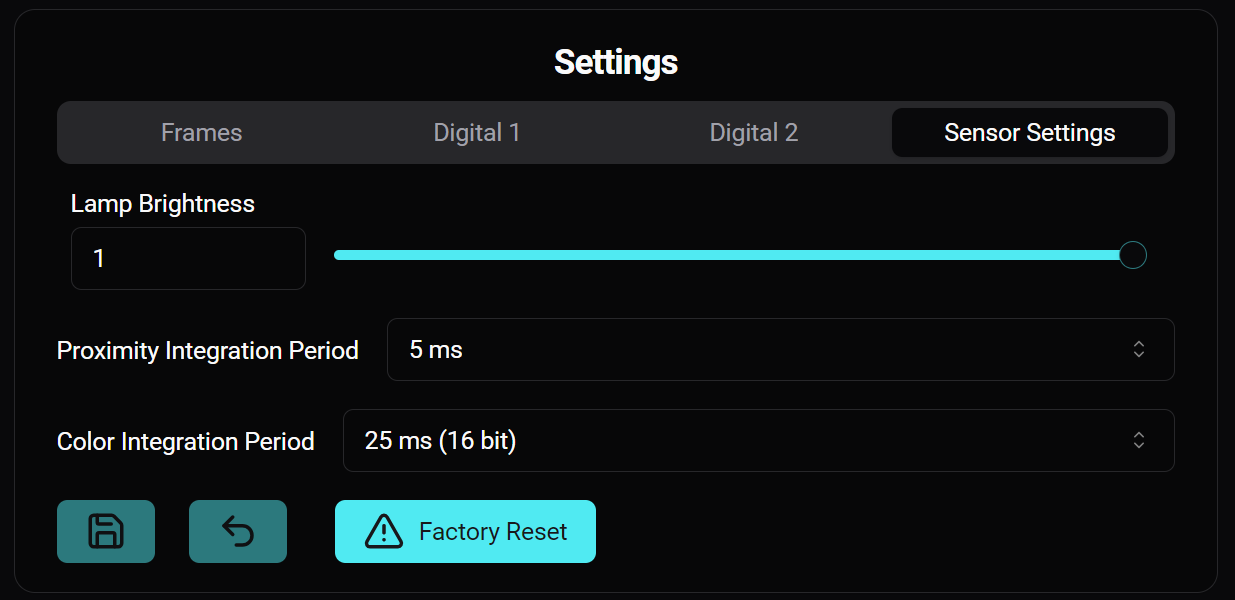Click the Lamp Brightness label
This screenshot has height=600, width=1235.
click(x=162, y=203)
